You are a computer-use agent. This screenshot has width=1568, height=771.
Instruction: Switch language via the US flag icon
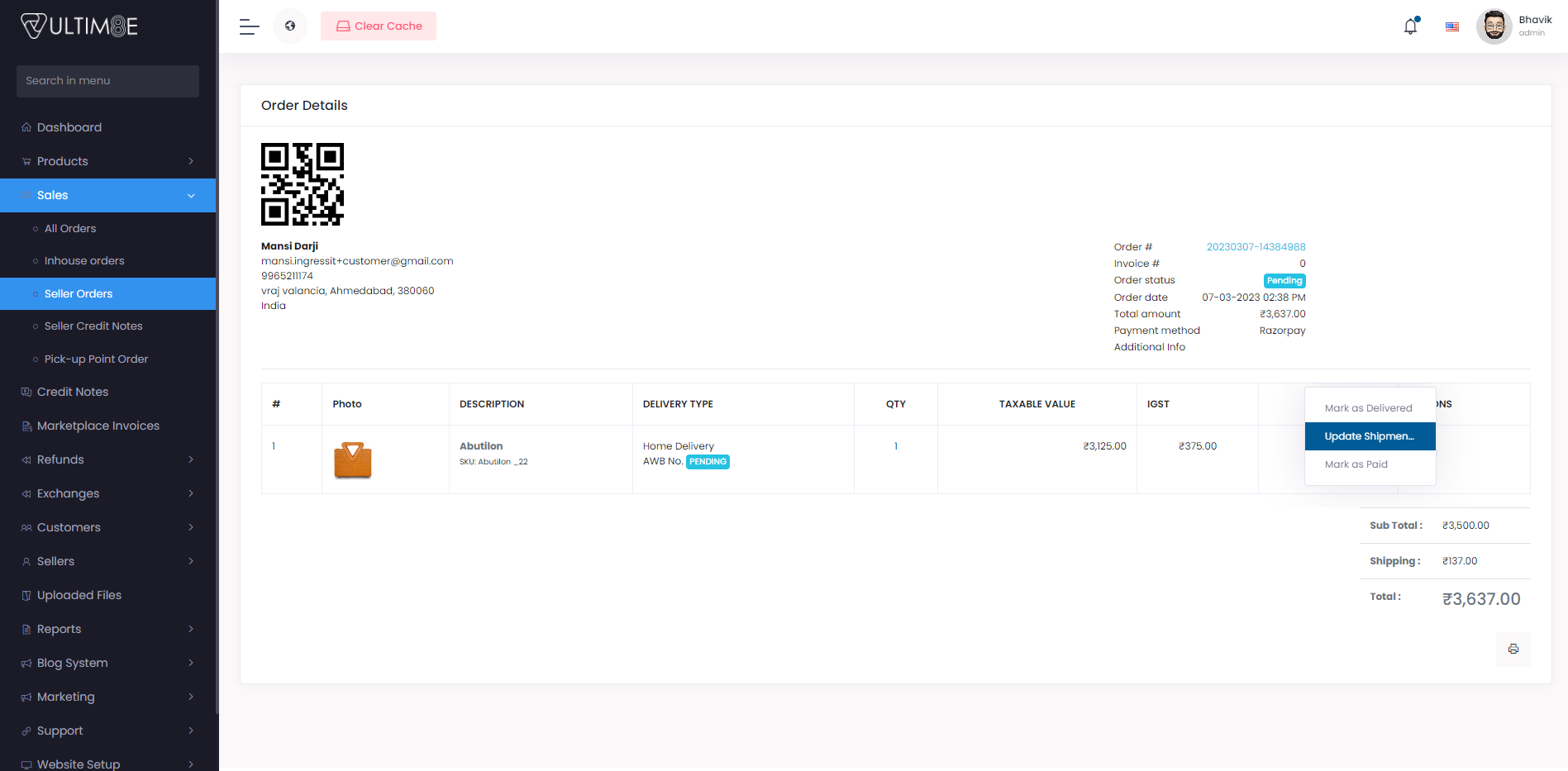click(1451, 26)
